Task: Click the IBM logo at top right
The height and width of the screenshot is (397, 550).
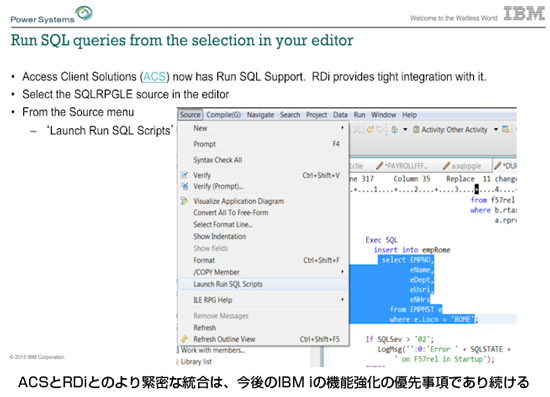Action: pyautogui.click(x=524, y=13)
